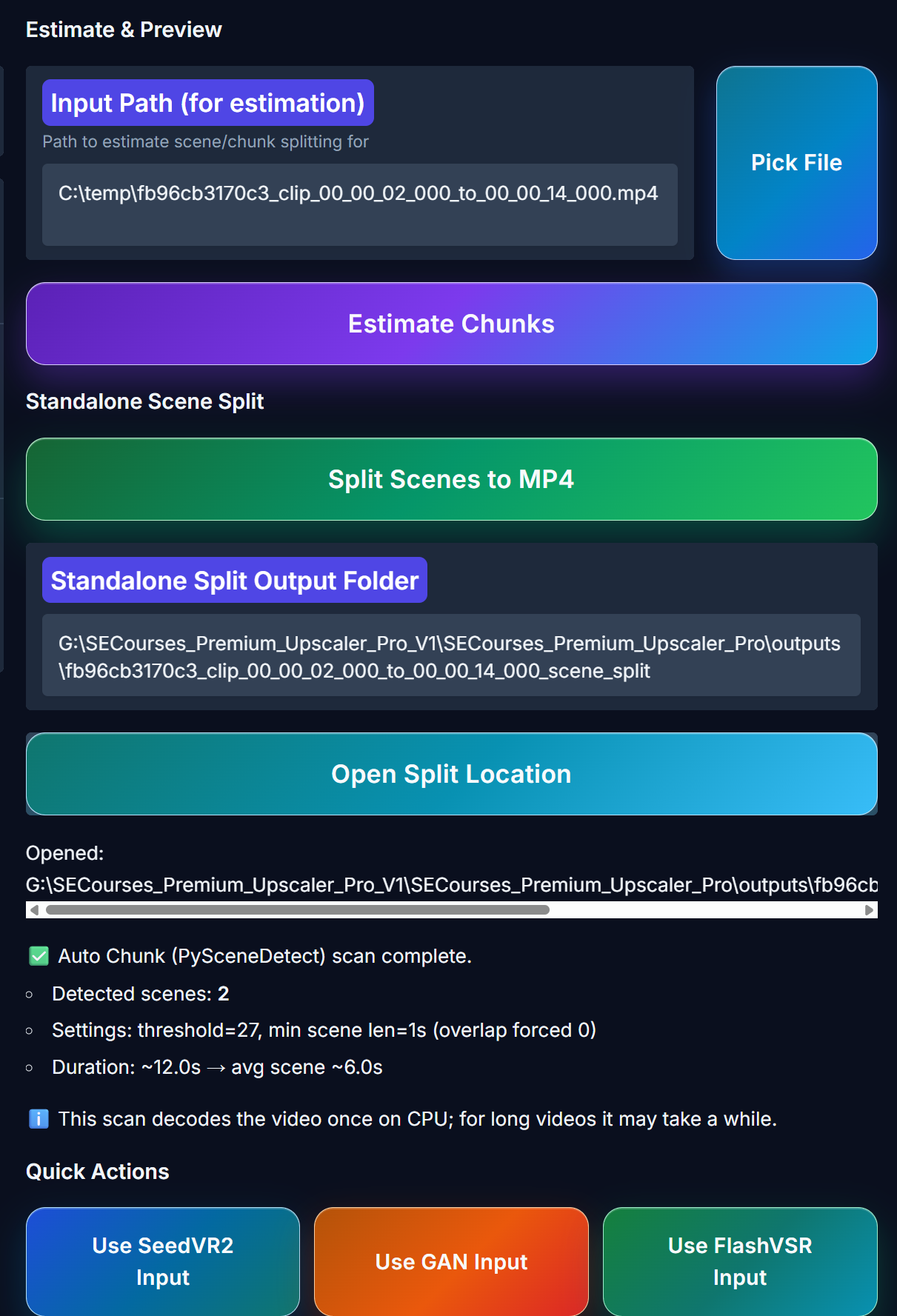This screenshot has width=897, height=1316.
Task: Click the scrollbar right arrow under Opened path
Action: point(870,910)
